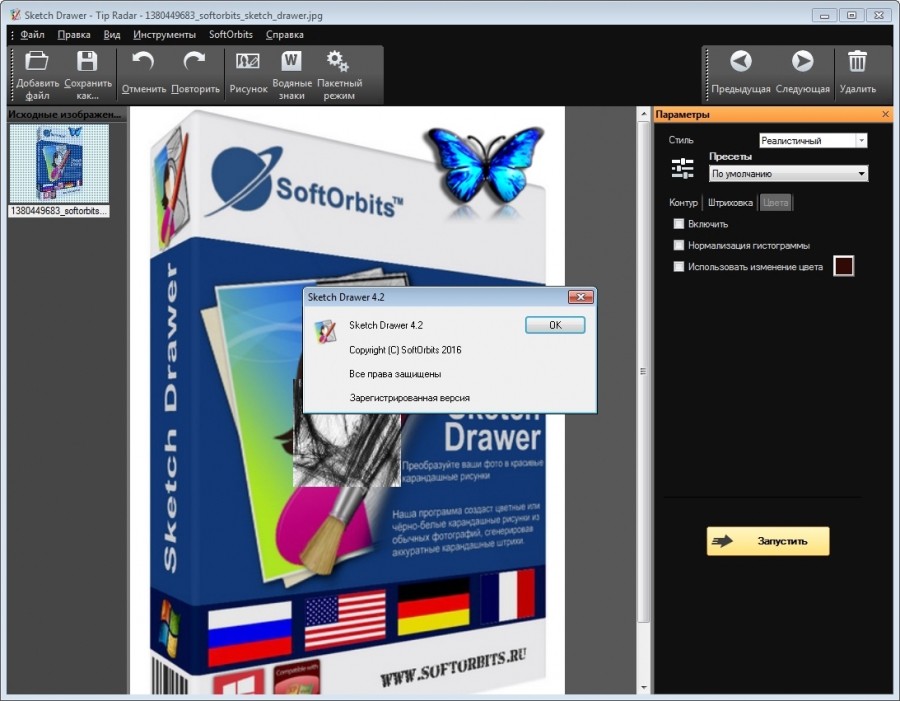This screenshot has height=701, width=900.
Task: Open the Стиль dropdown Реалистичный
Action: (813, 140)
